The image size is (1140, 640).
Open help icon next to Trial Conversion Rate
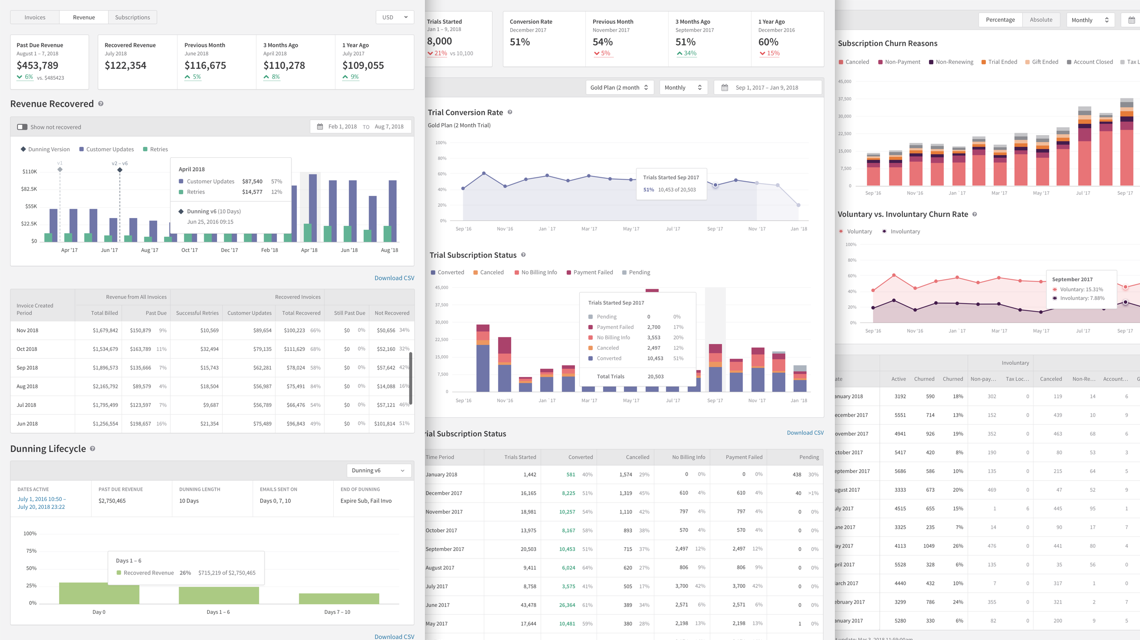pos(510,112)
